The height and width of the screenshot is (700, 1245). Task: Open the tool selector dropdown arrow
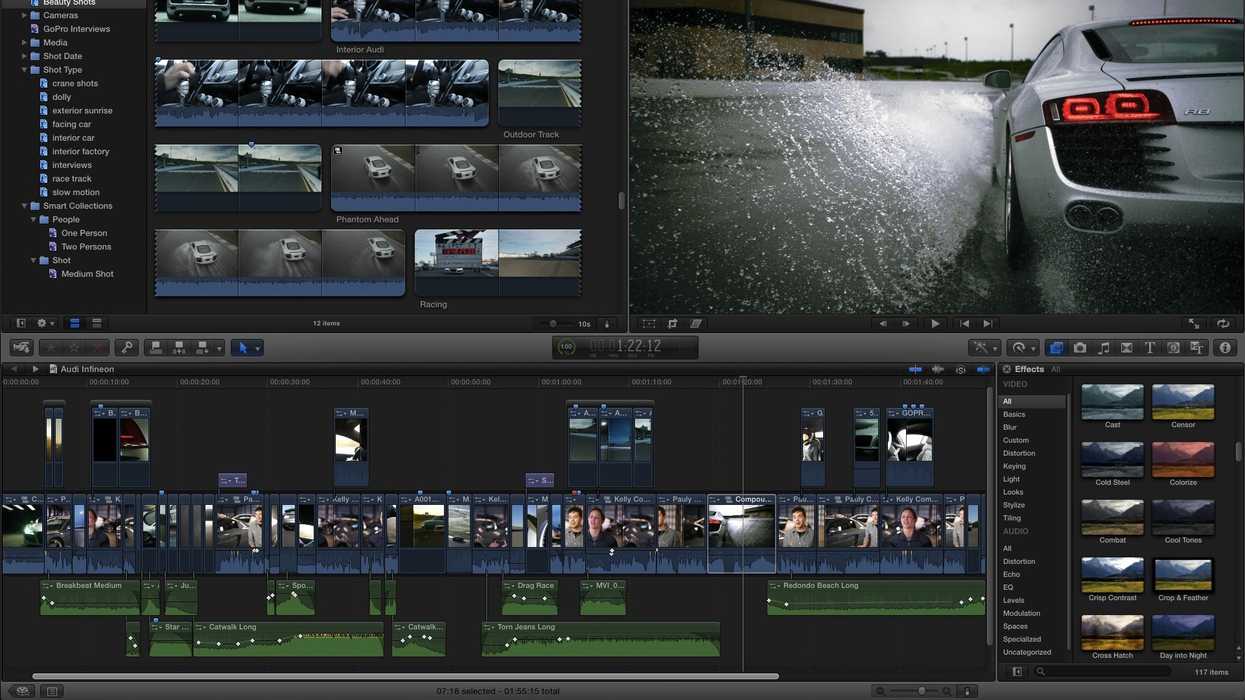257,349
